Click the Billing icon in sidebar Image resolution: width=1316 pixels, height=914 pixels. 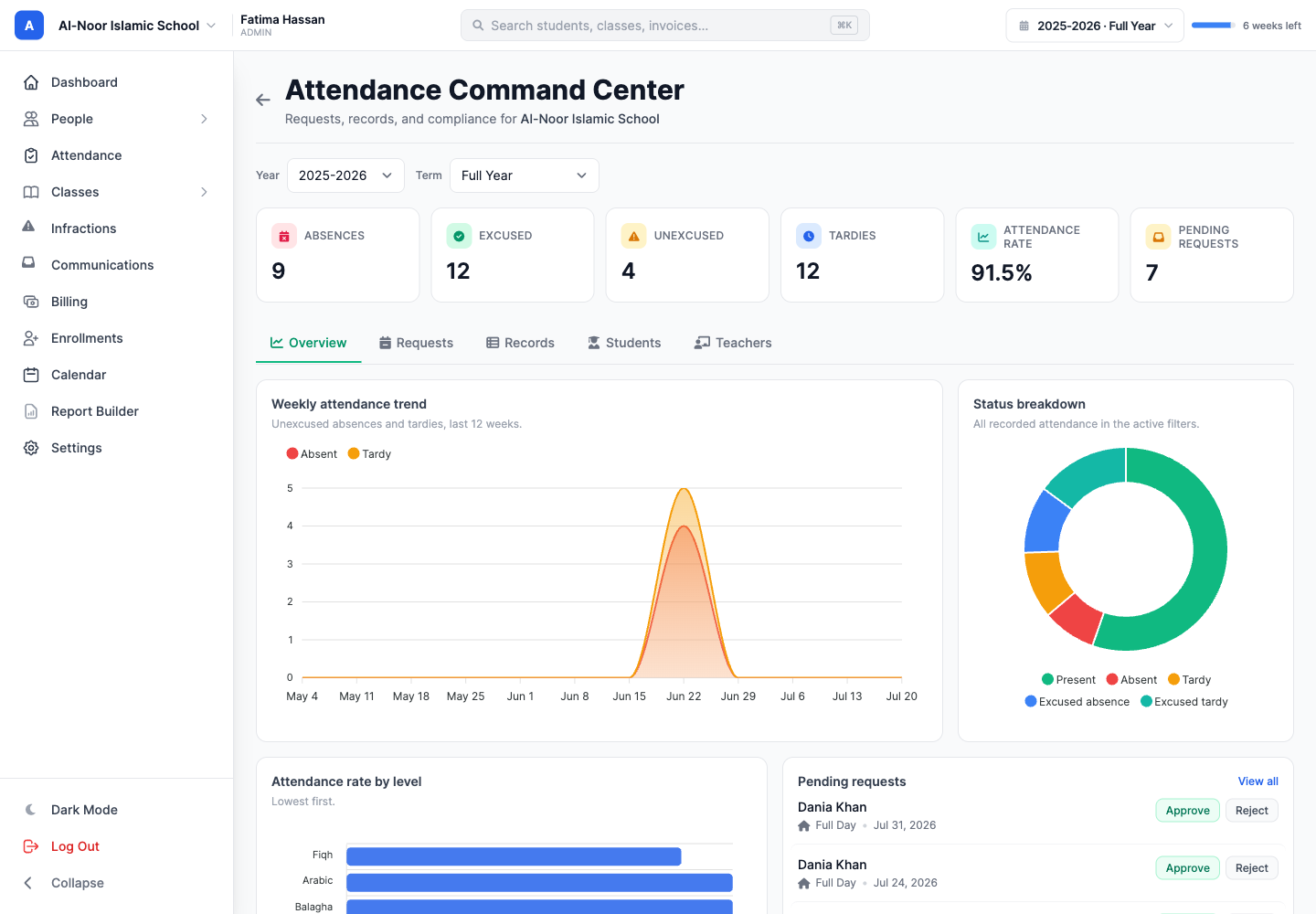(x=31, y=302)
